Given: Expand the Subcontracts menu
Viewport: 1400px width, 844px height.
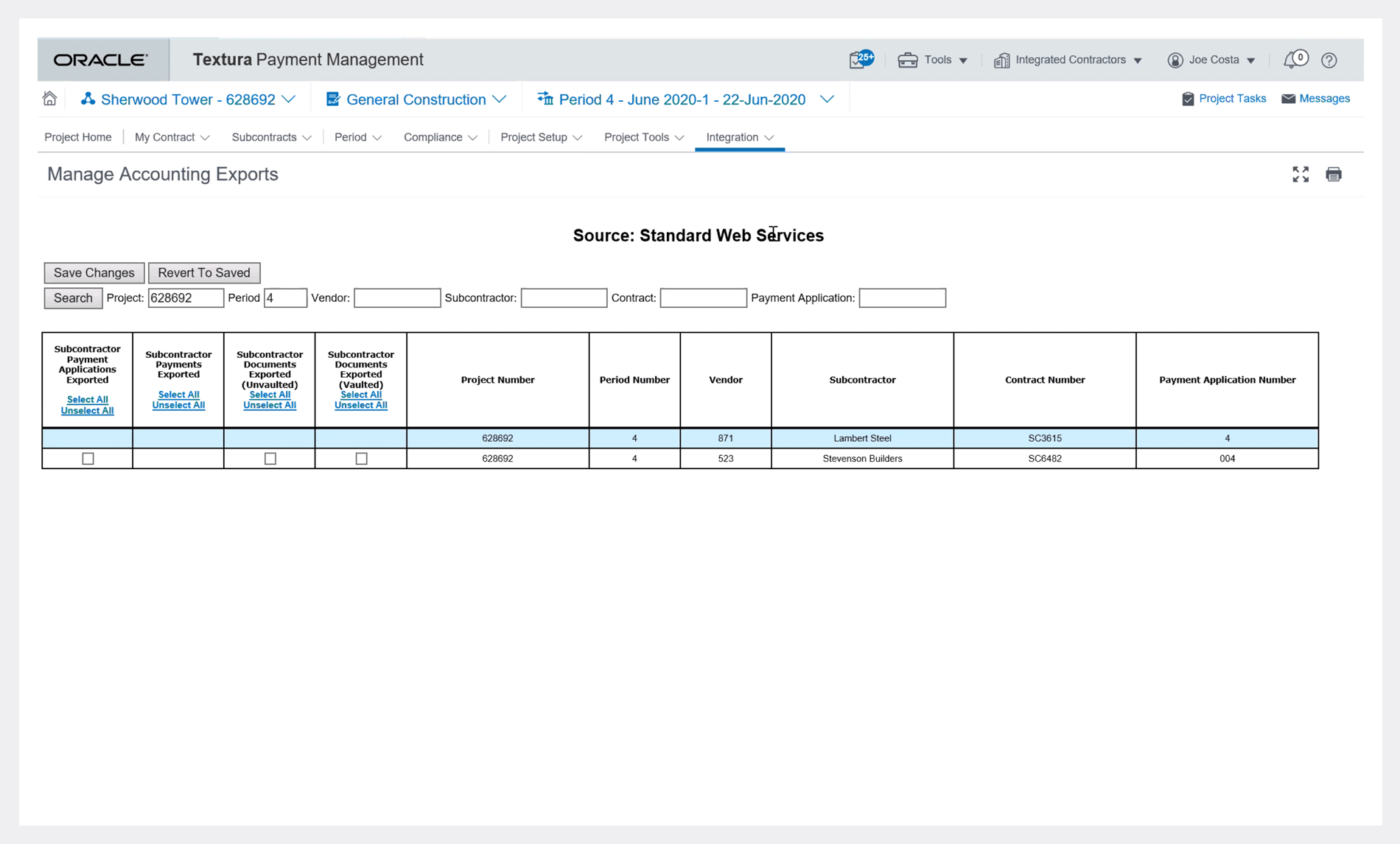Looking at the screenshot, I should pyautogui.click(x=272, y=138).
